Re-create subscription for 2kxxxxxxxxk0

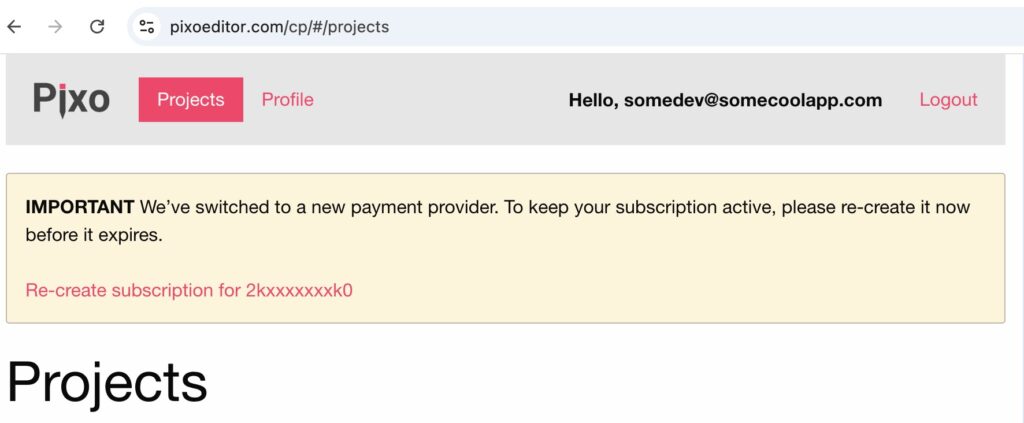tap(189, 290)
